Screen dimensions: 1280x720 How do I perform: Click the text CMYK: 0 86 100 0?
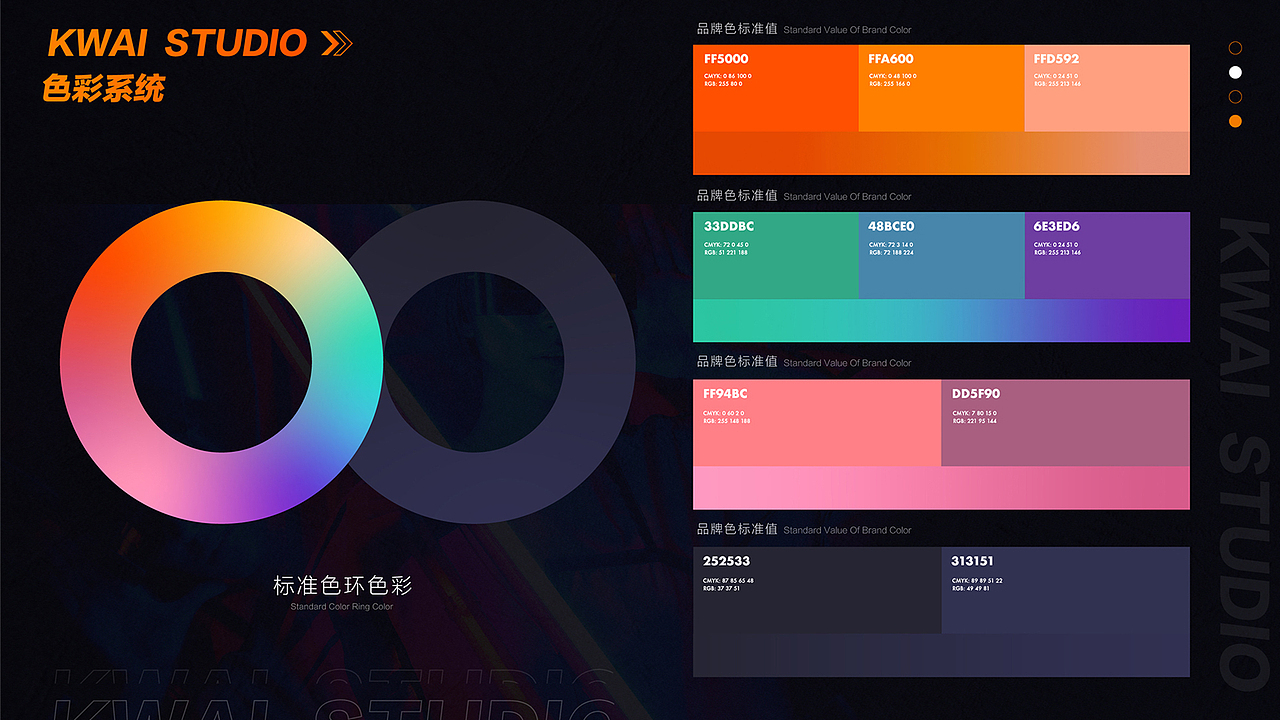click(728, 76)
